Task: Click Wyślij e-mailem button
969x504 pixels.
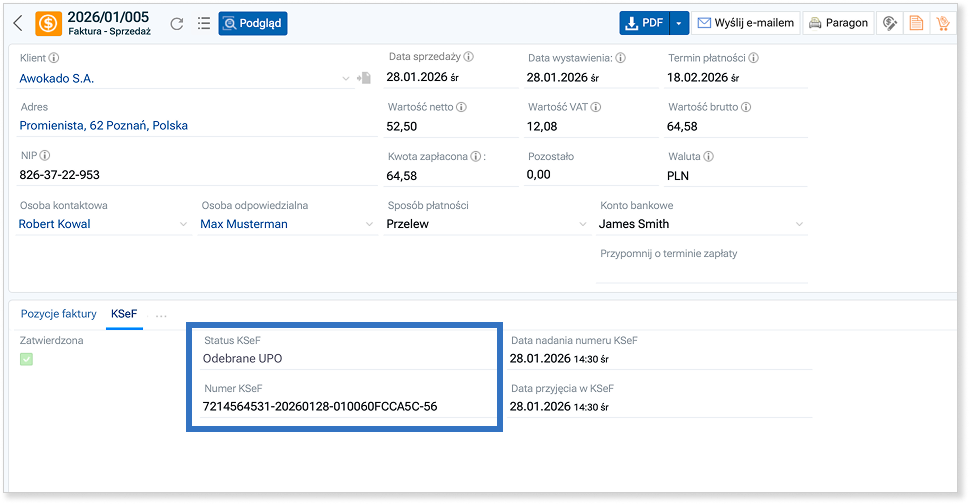Action: [746, 23]
